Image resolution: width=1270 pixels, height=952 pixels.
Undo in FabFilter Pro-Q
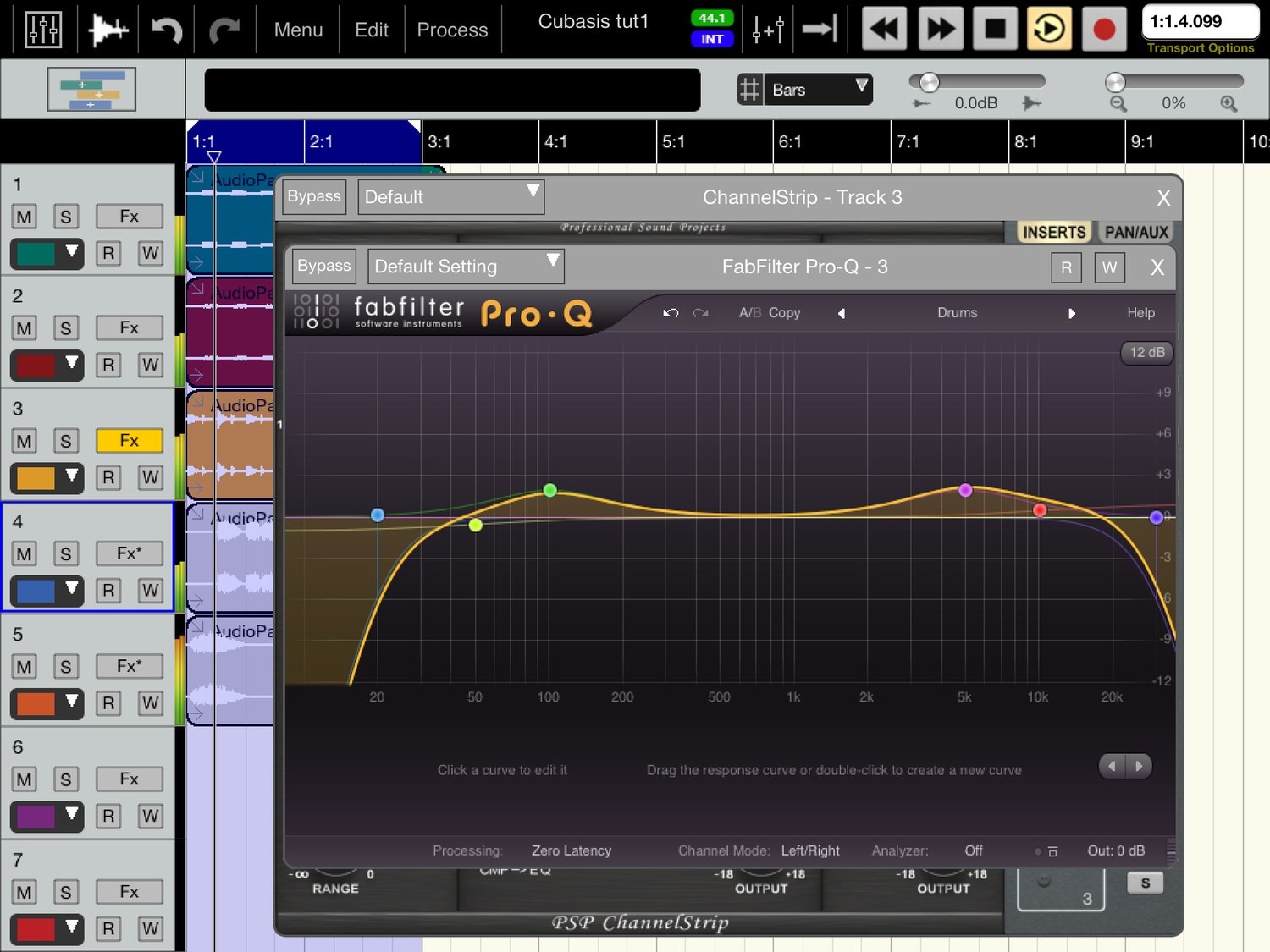[671, 313]
